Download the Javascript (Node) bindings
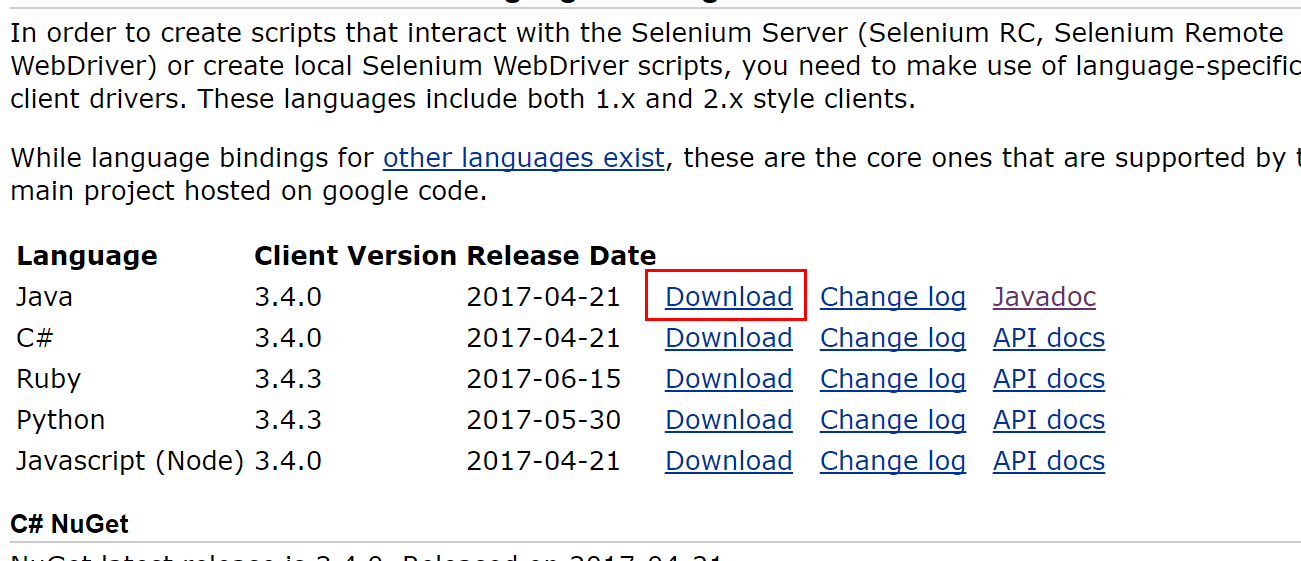 pos(728,461)
